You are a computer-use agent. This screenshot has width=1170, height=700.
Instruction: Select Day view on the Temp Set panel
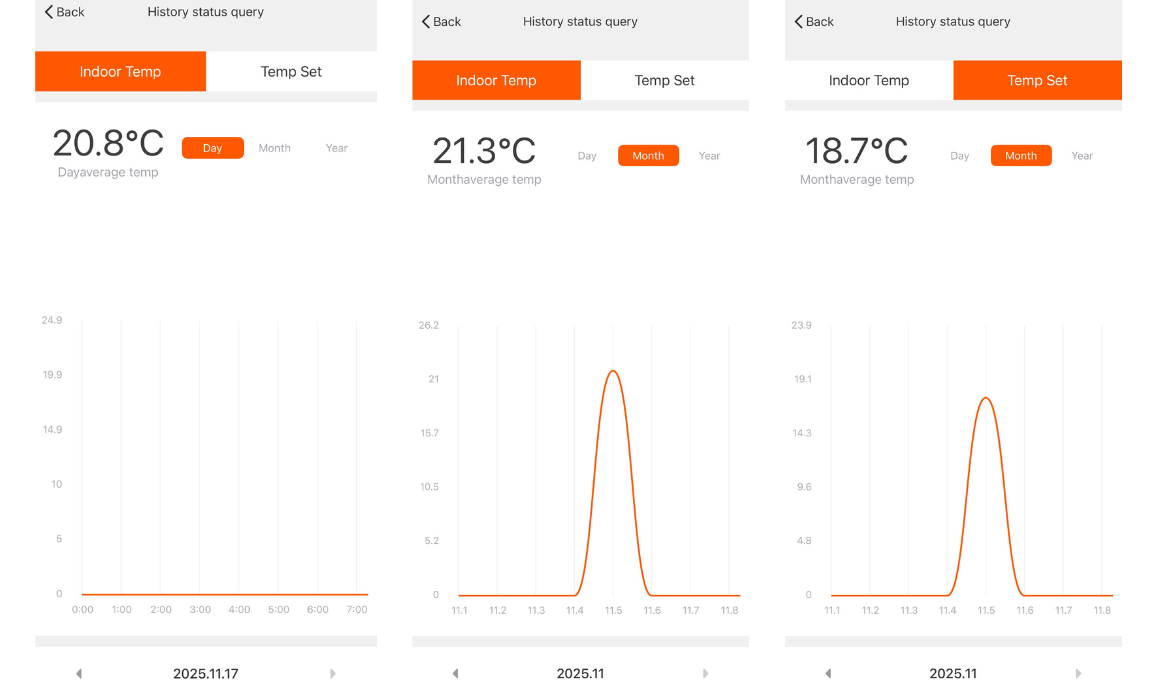960,155
